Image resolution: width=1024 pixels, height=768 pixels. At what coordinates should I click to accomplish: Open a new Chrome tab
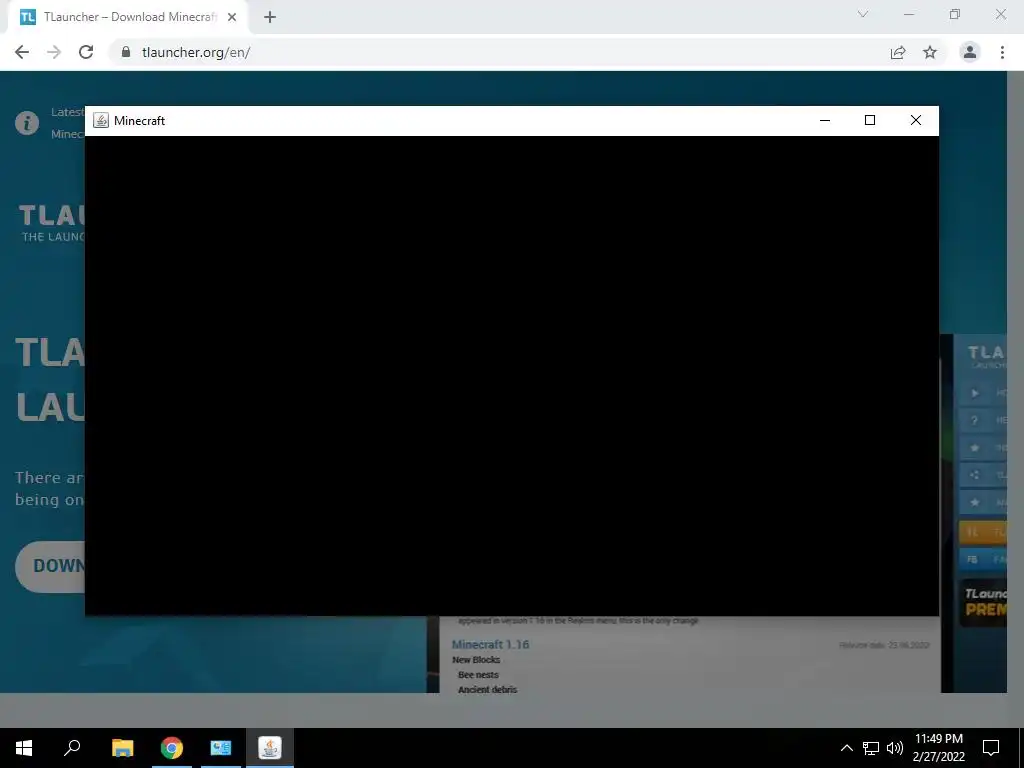270,17
